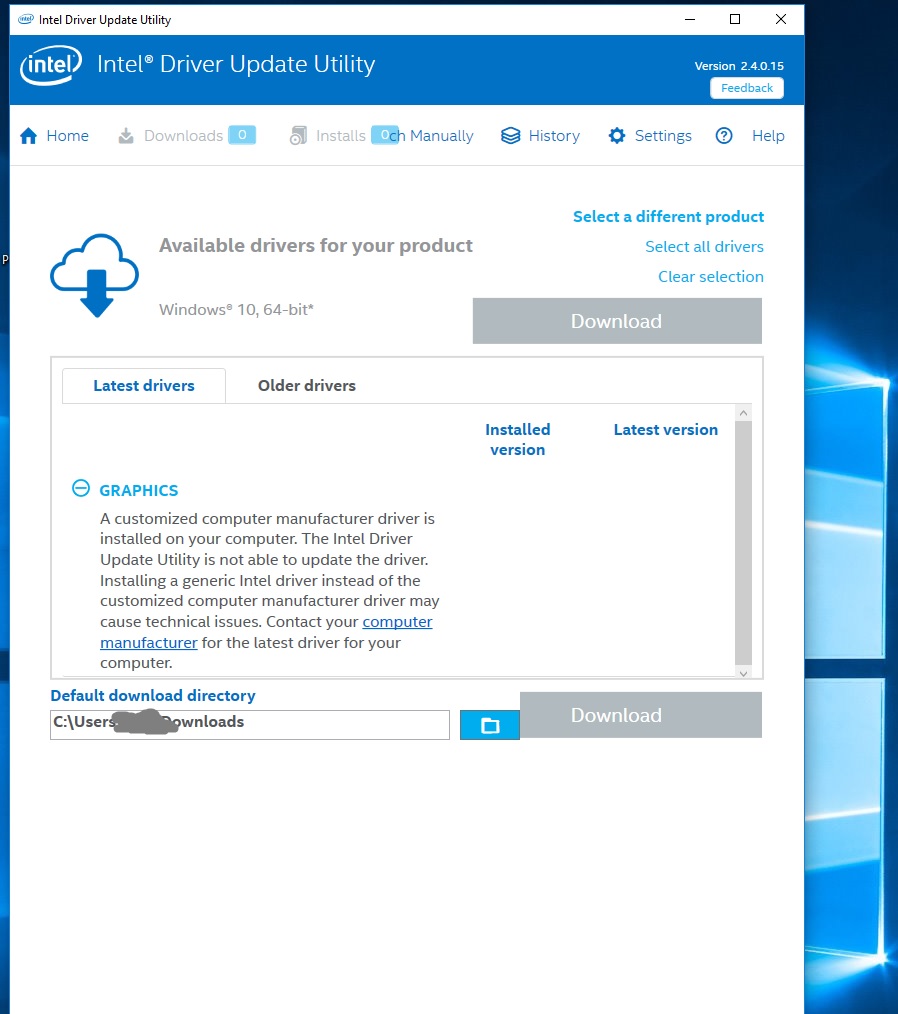Open the computer manufacturer link
The image size is (898, 1014).
(x=397, y=621)
